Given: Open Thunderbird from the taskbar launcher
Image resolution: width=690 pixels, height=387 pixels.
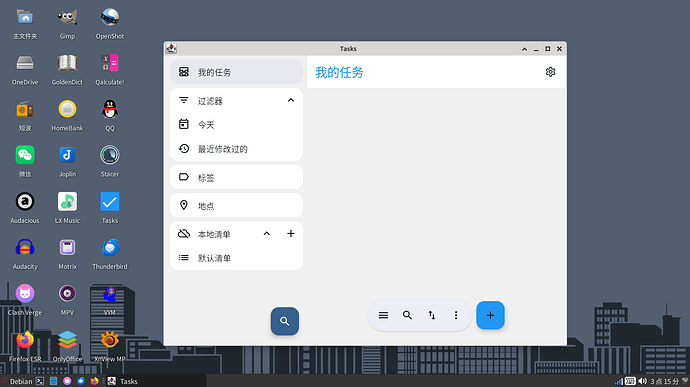Looking at the screenshot, I should pos(81,381).
